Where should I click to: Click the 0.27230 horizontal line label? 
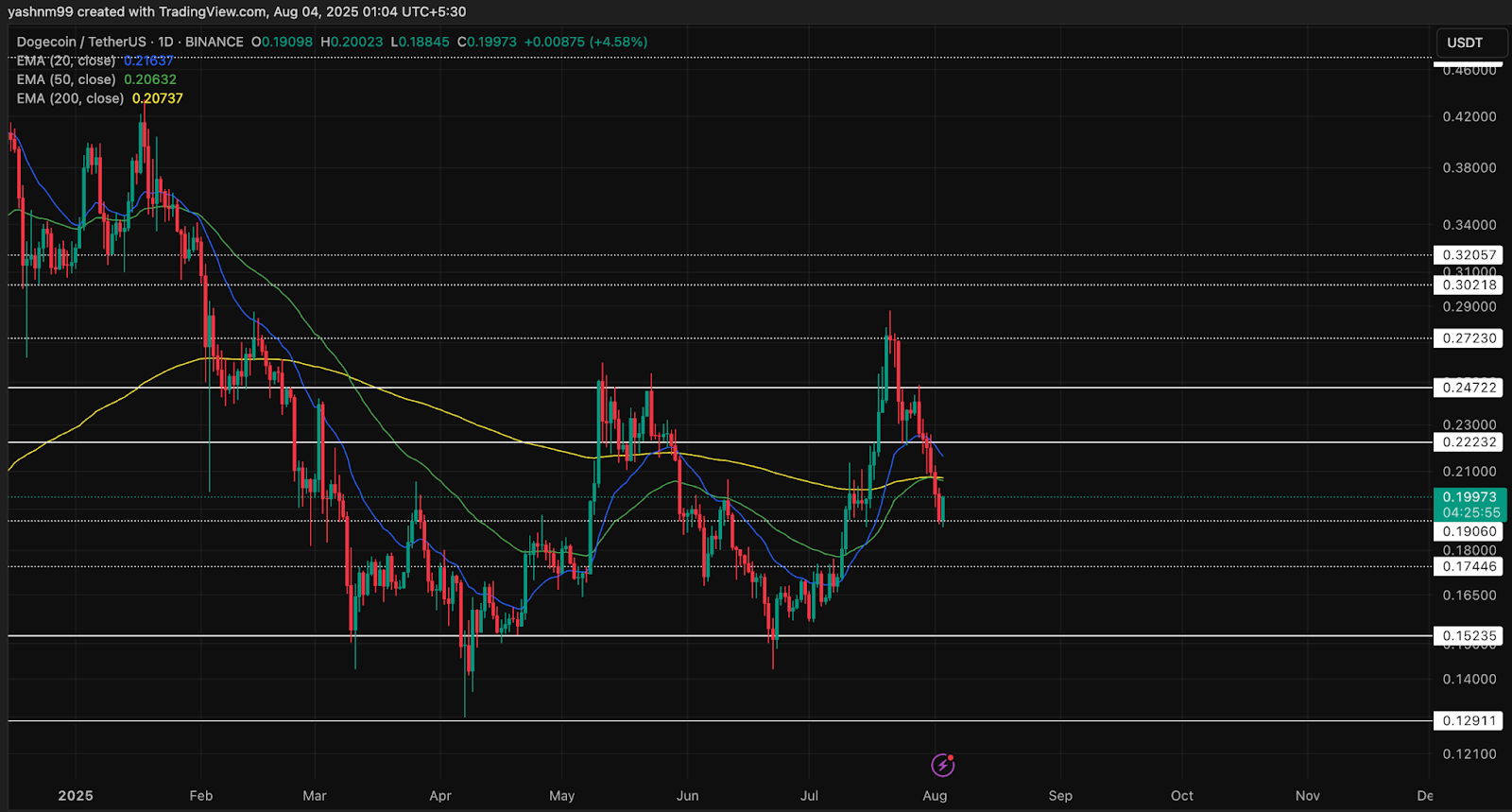click(1469, 338)
